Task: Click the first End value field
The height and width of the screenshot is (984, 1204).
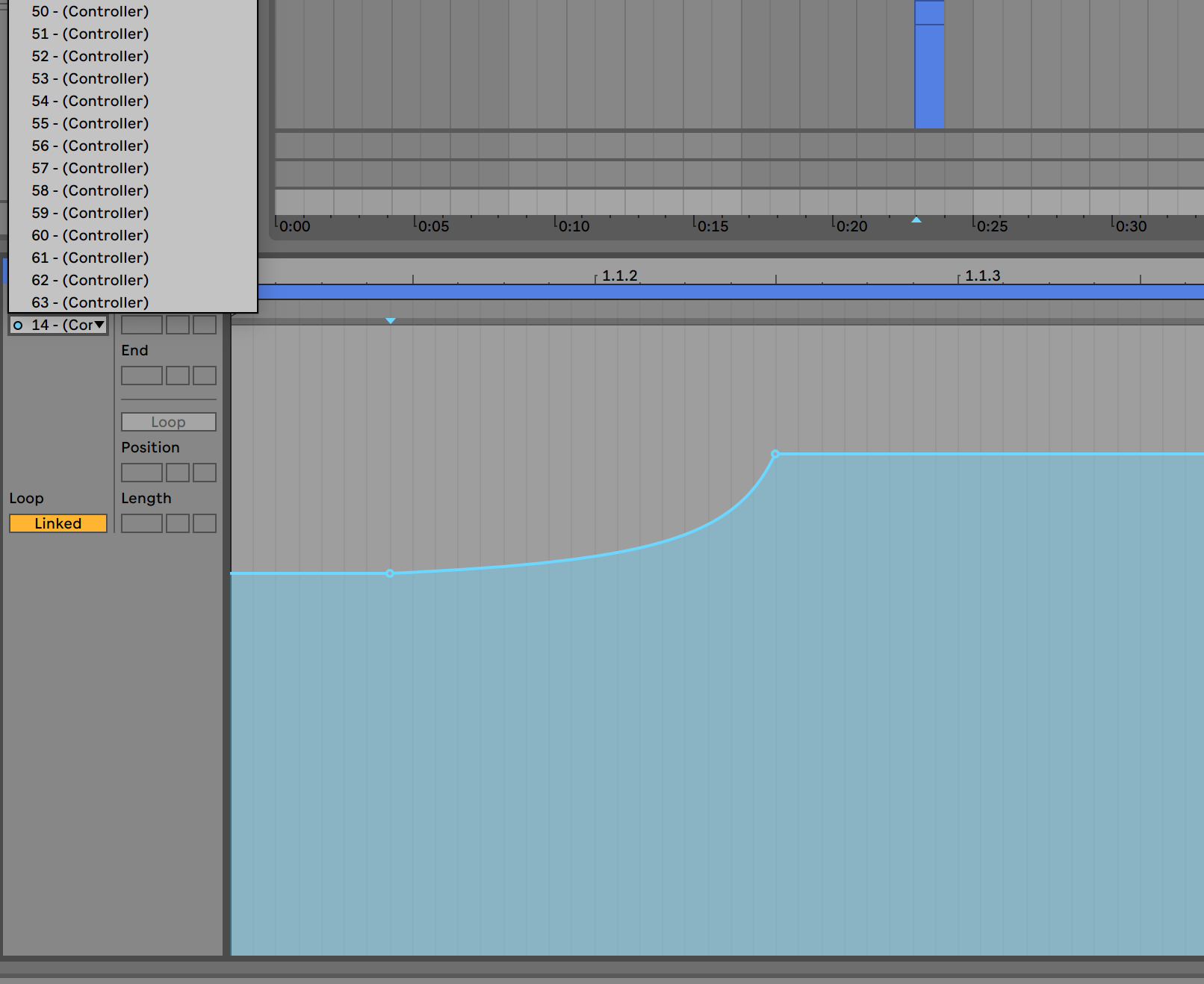Action: pyautogui.click(x=141, y=376)
